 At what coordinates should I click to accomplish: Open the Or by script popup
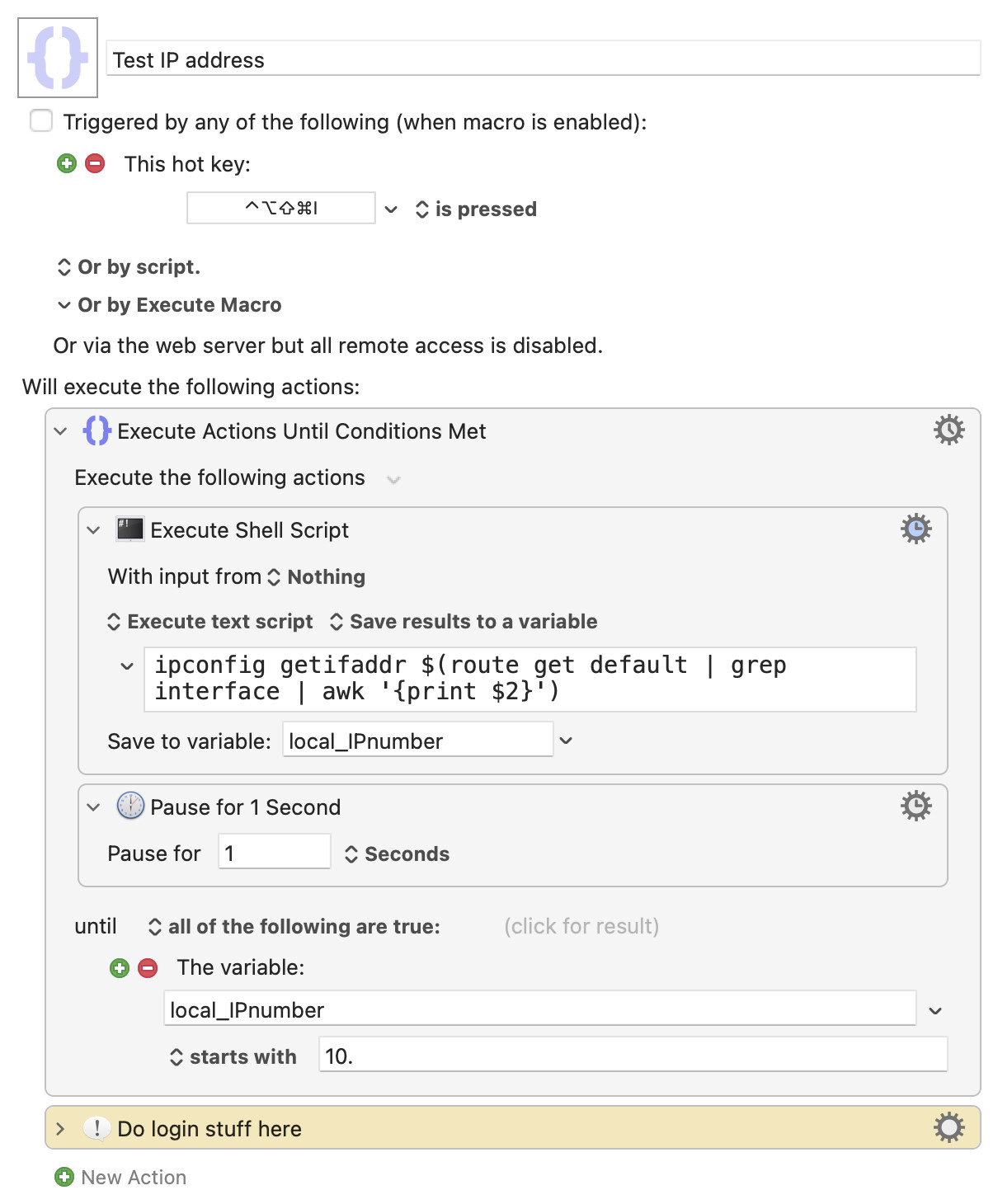(129, 267)
